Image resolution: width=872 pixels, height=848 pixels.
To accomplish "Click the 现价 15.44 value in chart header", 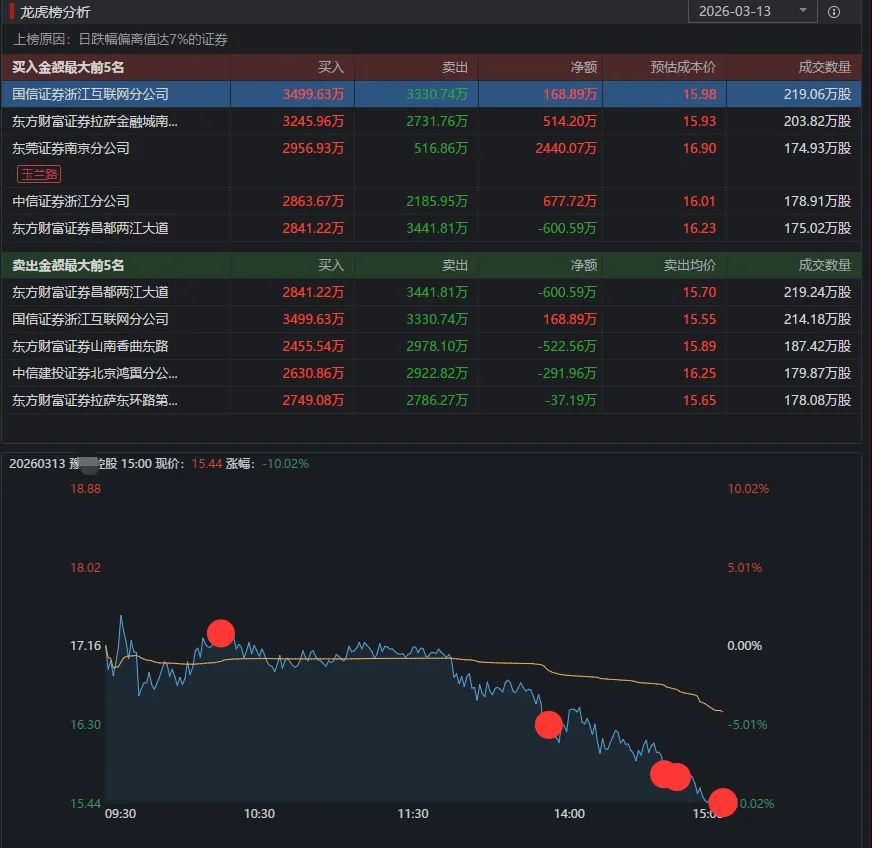I will tap(206, 463).
